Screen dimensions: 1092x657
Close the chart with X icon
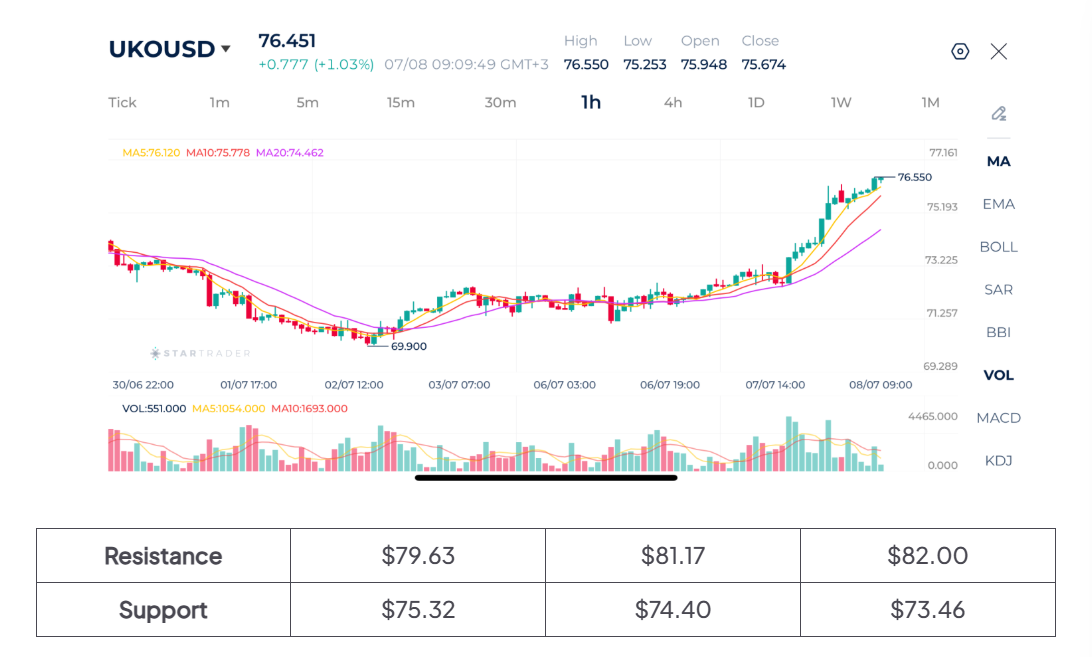coord(999,52)
